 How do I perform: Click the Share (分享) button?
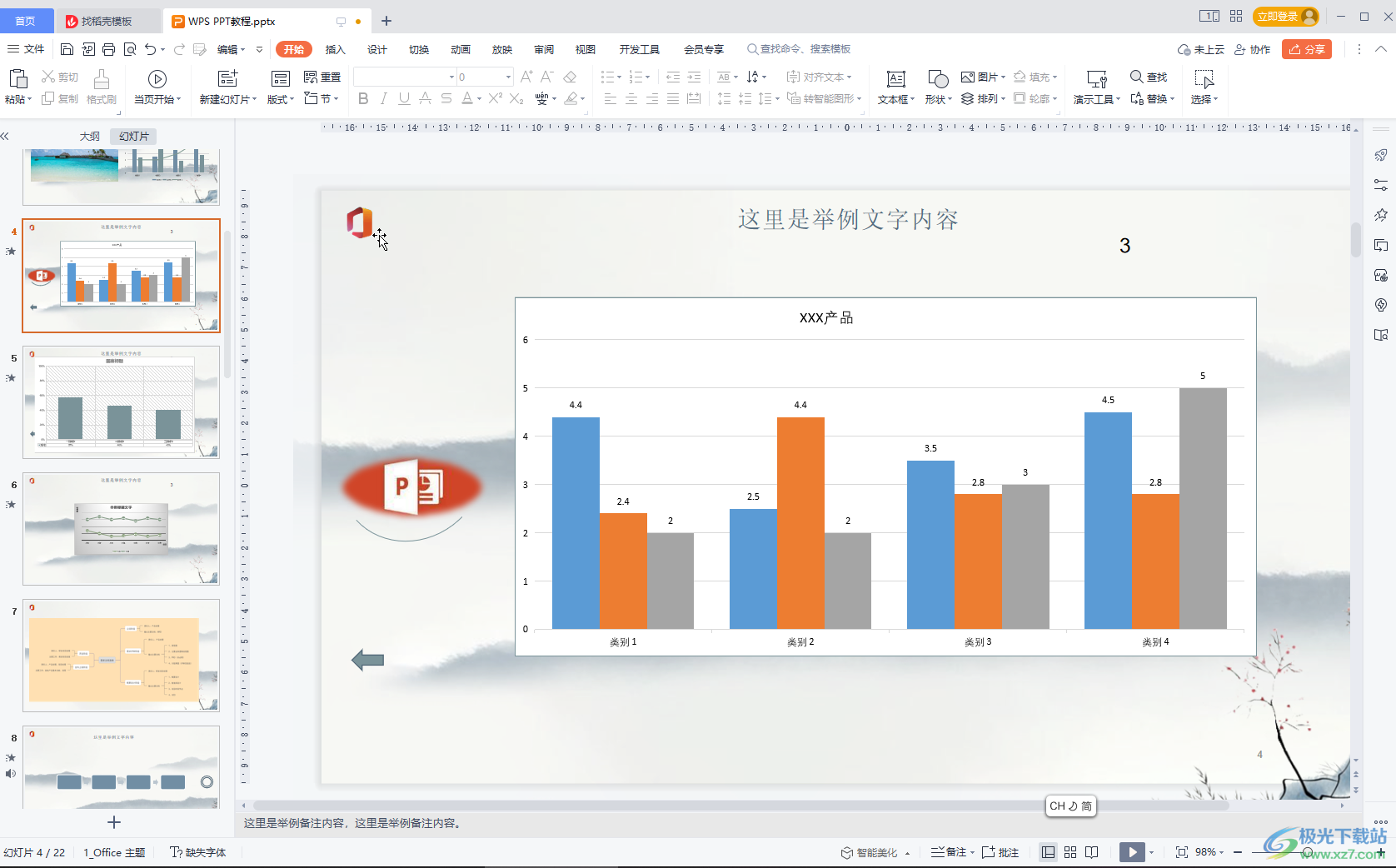pos(1307,49)
